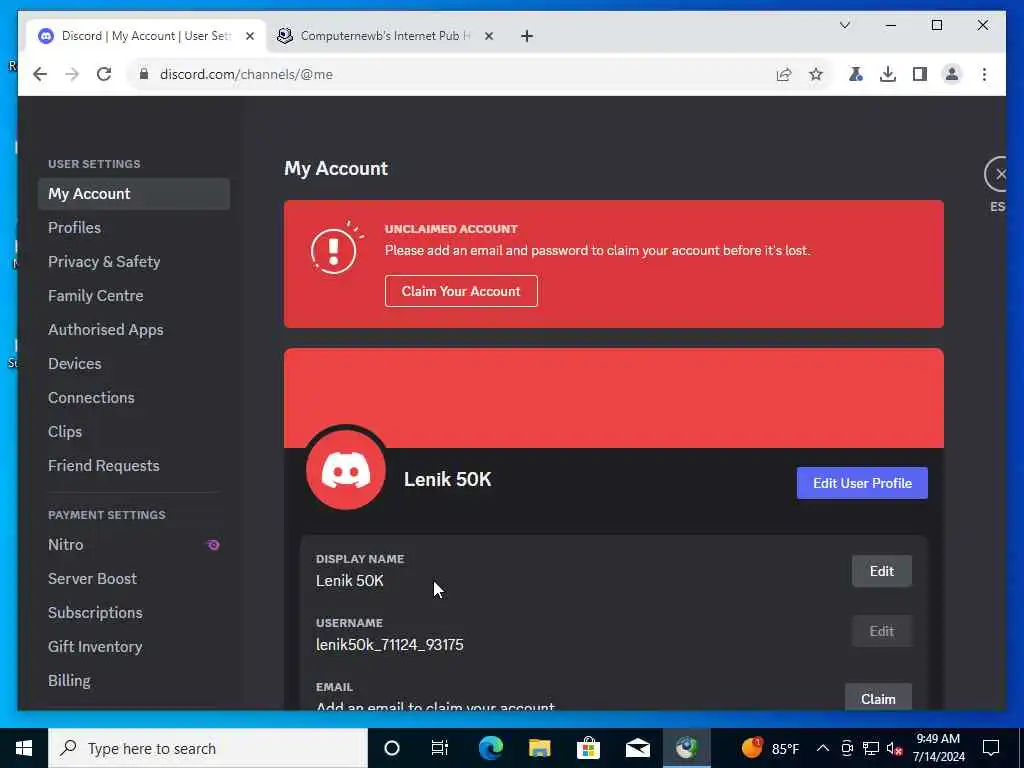Open the Chrome labs flask icon
Viewport: 1024px width, 768px height.
tap(856, 74)
